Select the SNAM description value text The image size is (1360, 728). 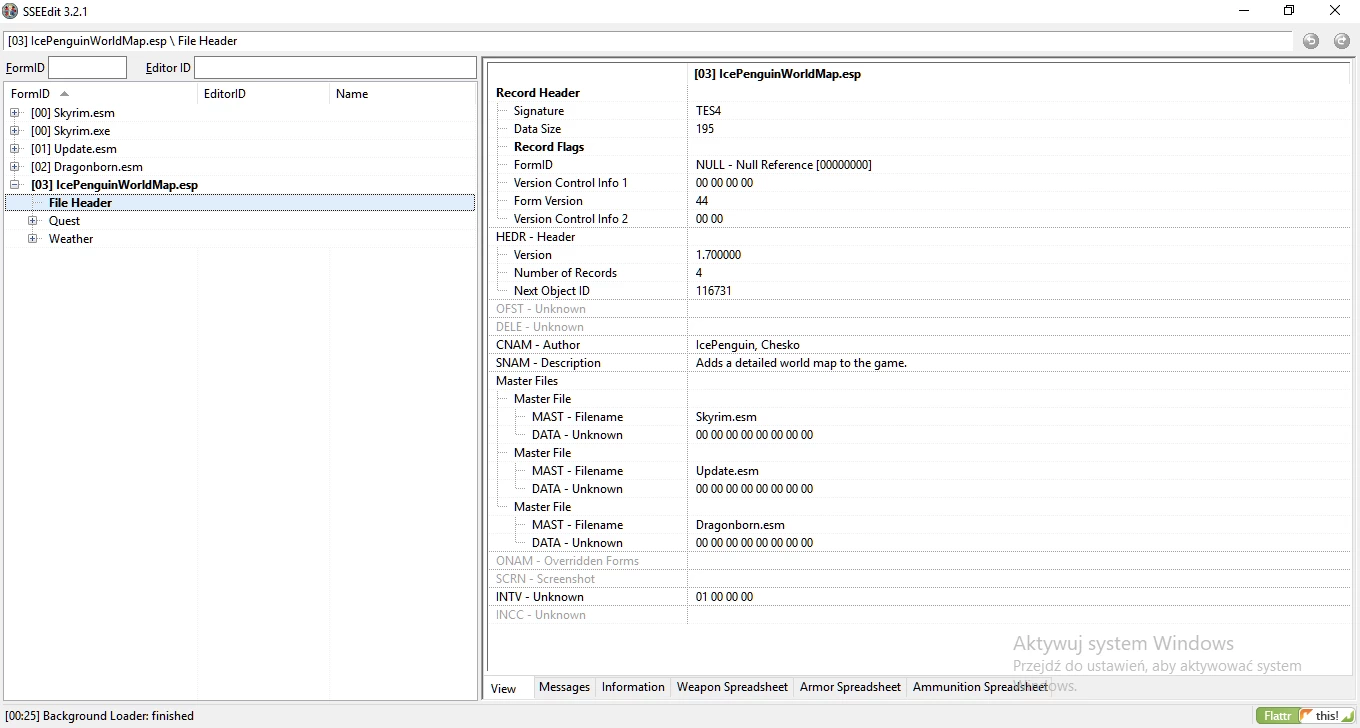(801, 363)
